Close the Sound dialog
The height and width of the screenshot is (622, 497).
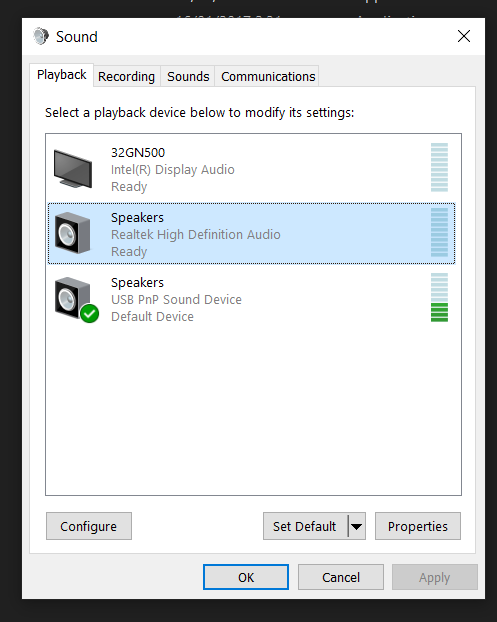[x=464, y=36]
